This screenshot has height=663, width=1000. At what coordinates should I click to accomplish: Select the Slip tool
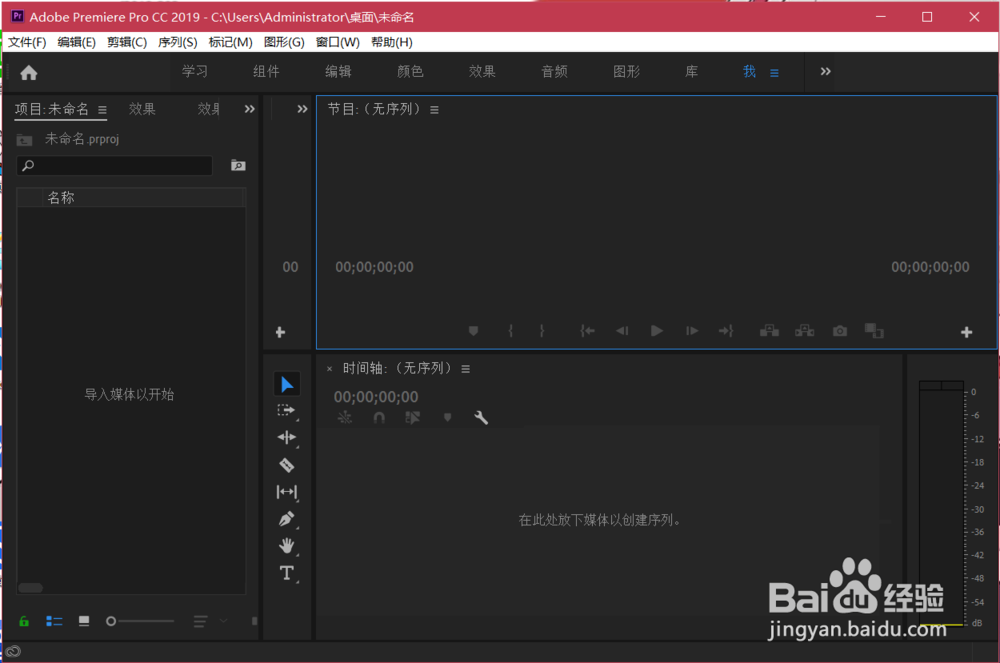pos(286,492)
